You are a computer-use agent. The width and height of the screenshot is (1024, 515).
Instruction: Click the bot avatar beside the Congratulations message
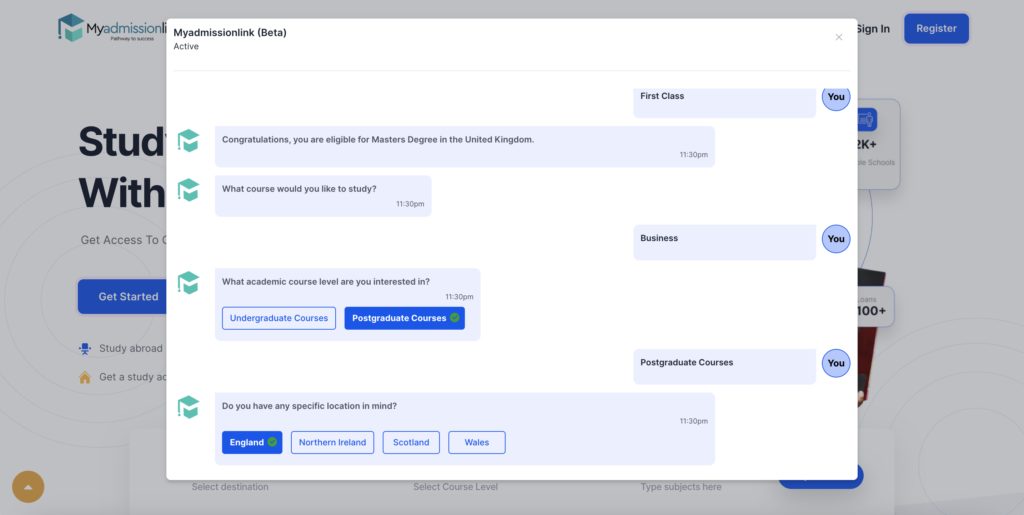coord(188,141)
